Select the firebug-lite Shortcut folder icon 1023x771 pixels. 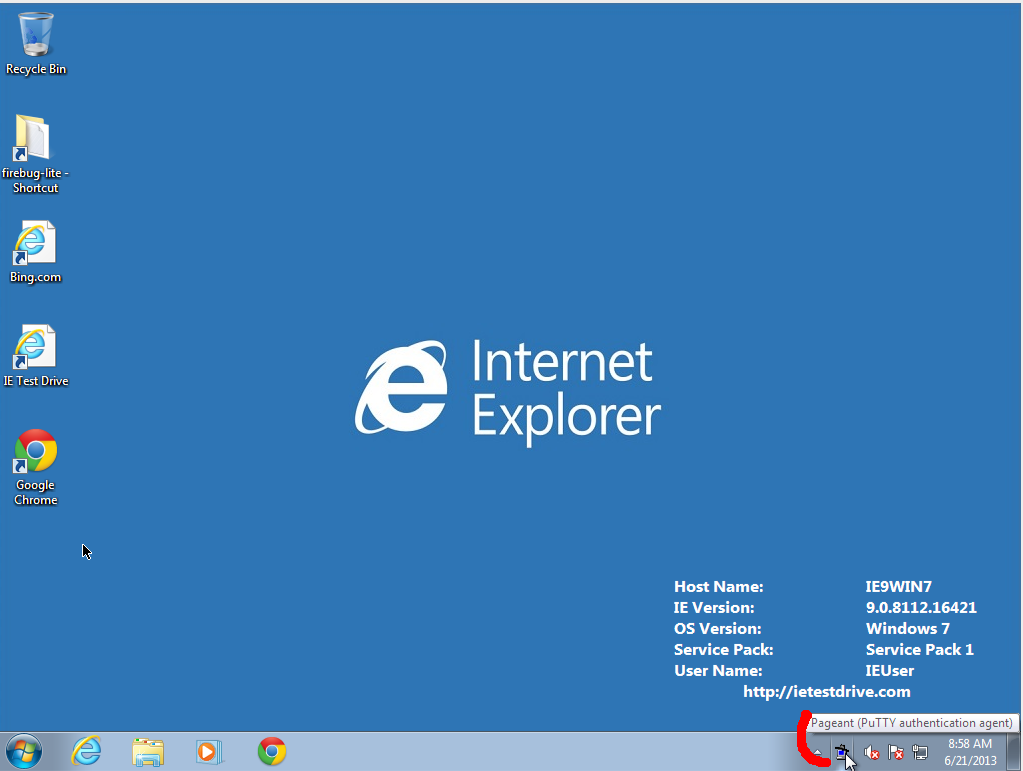click(31, 138)
